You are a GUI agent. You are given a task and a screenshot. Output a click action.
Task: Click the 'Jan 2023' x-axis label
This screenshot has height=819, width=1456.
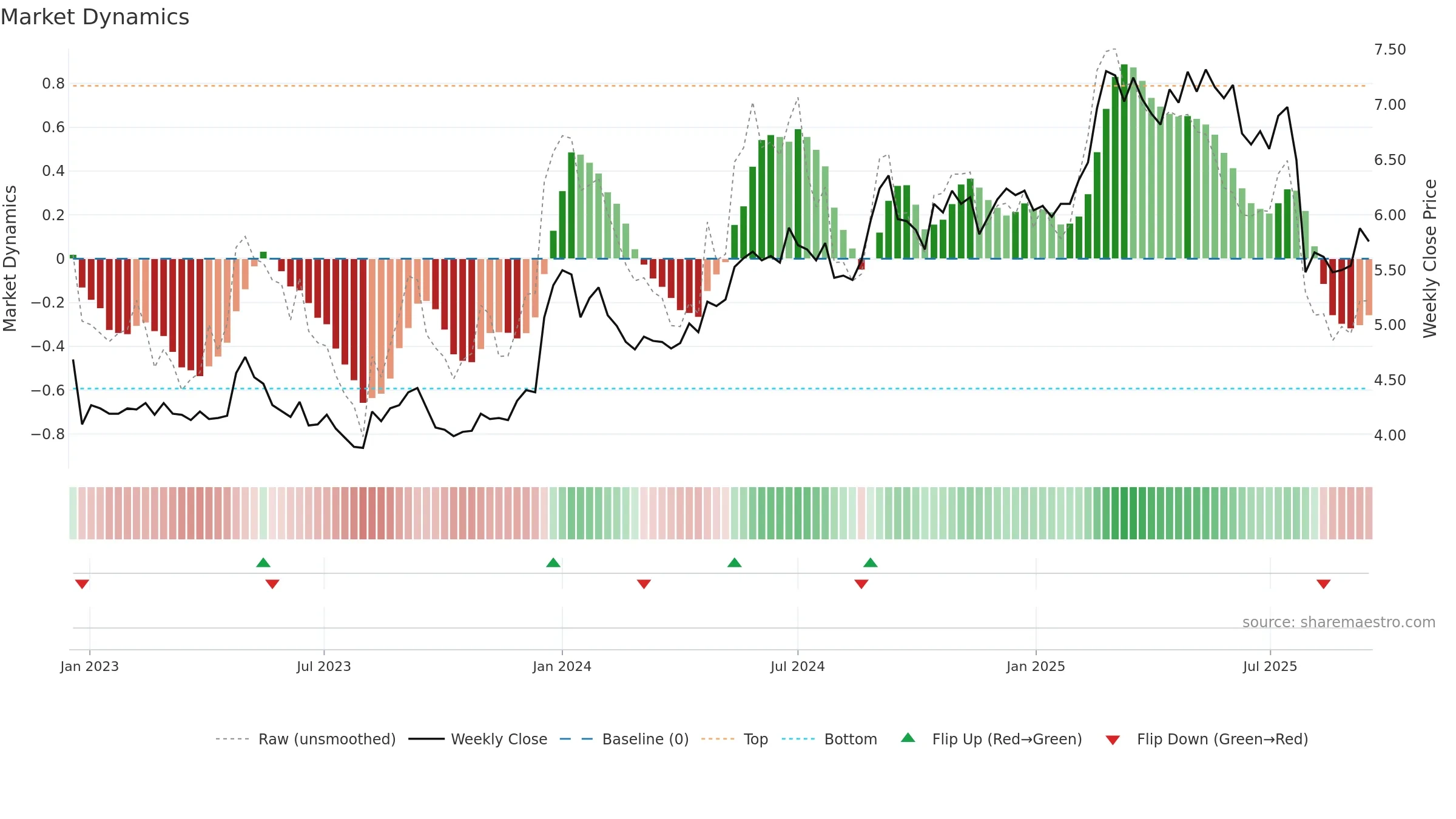90,666
